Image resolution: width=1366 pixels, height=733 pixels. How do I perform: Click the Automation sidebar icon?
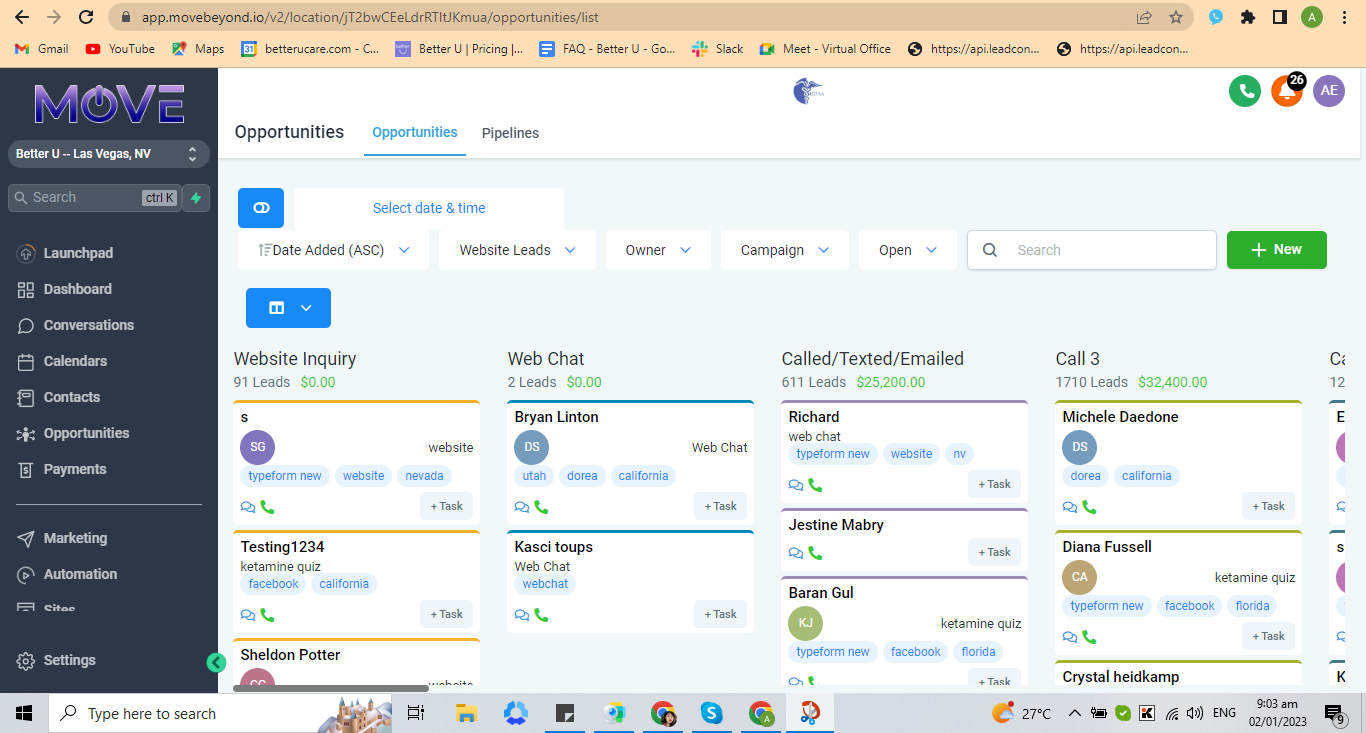(26, 574)
